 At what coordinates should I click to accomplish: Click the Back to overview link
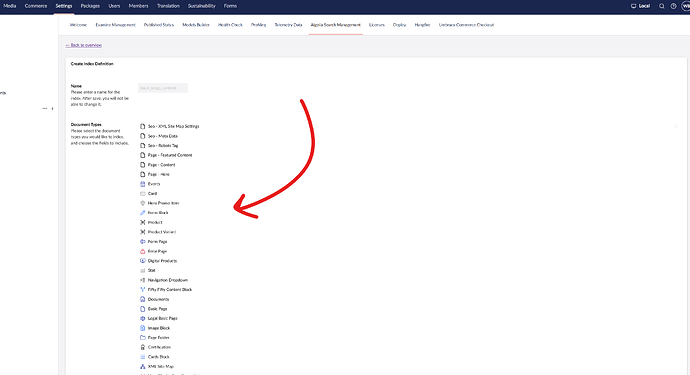(84, 45)
